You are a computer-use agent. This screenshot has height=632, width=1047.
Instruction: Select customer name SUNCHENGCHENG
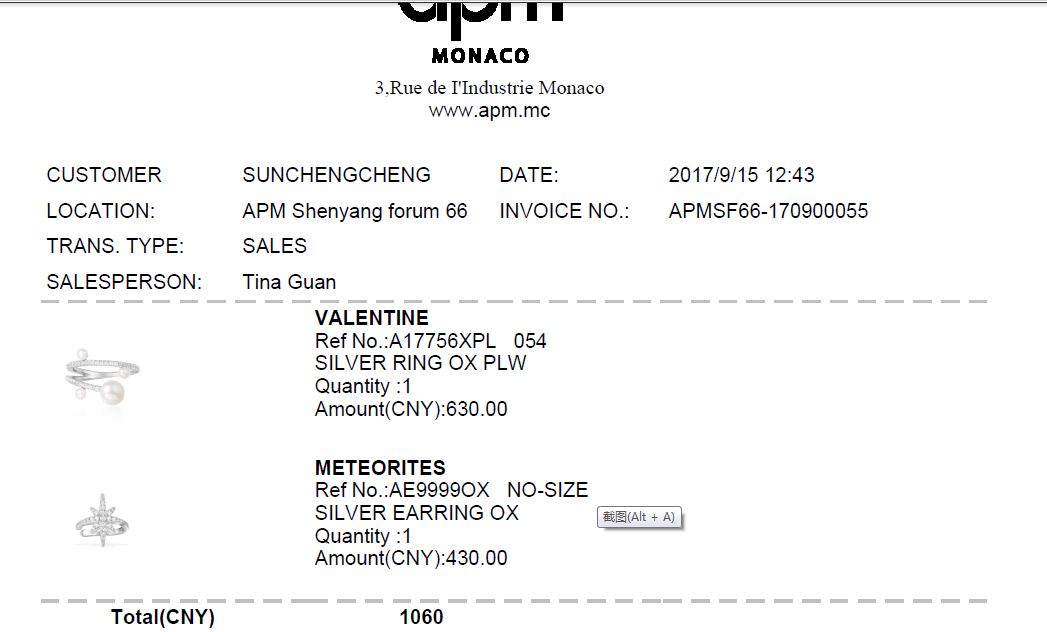337,175
